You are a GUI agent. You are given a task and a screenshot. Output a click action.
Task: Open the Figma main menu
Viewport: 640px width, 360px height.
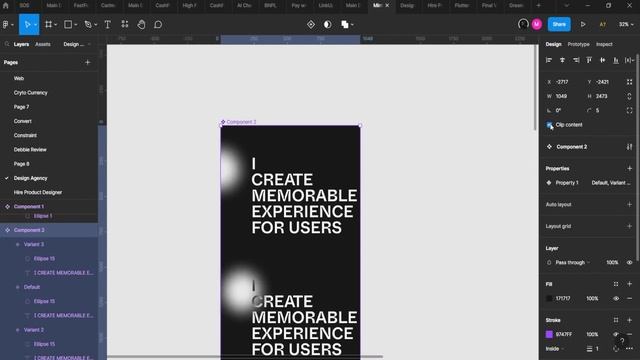[x=6, y=24]
